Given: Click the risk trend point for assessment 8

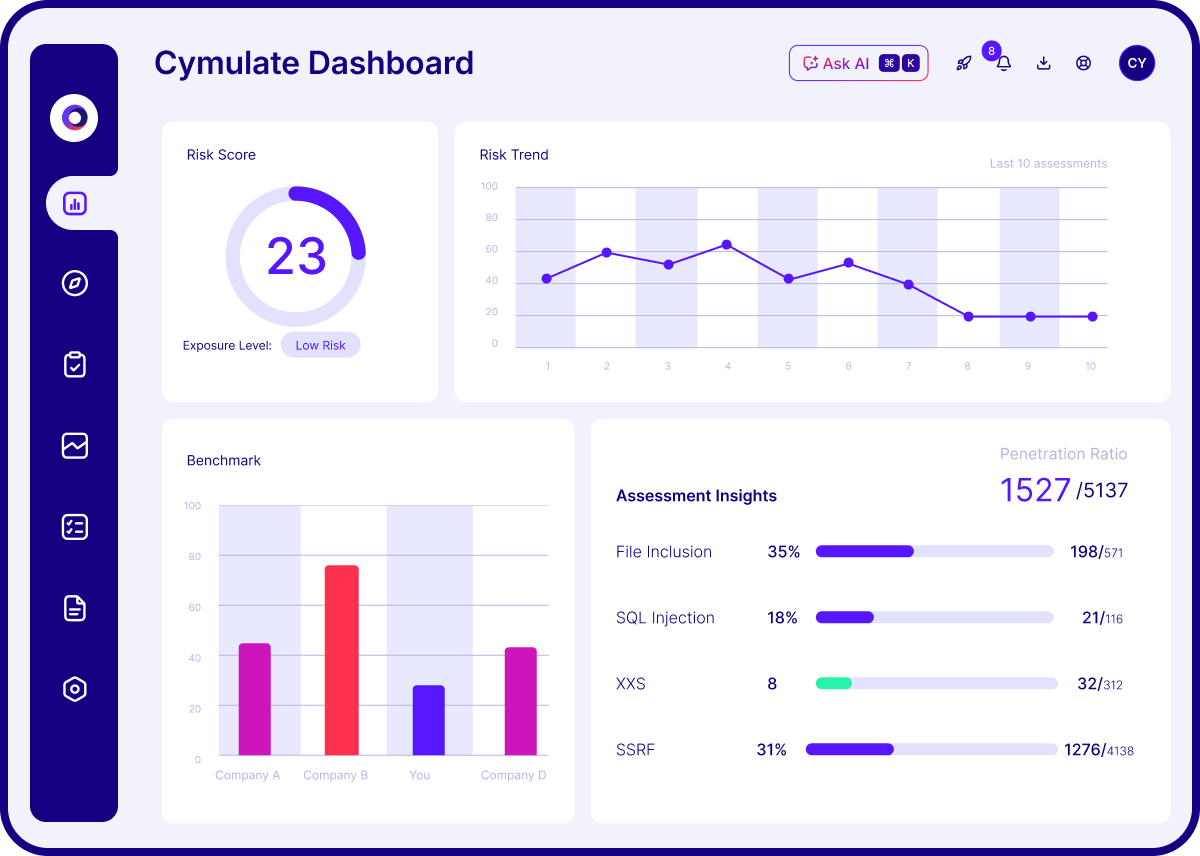Looking at the screenshot, I should click(968, 317).
